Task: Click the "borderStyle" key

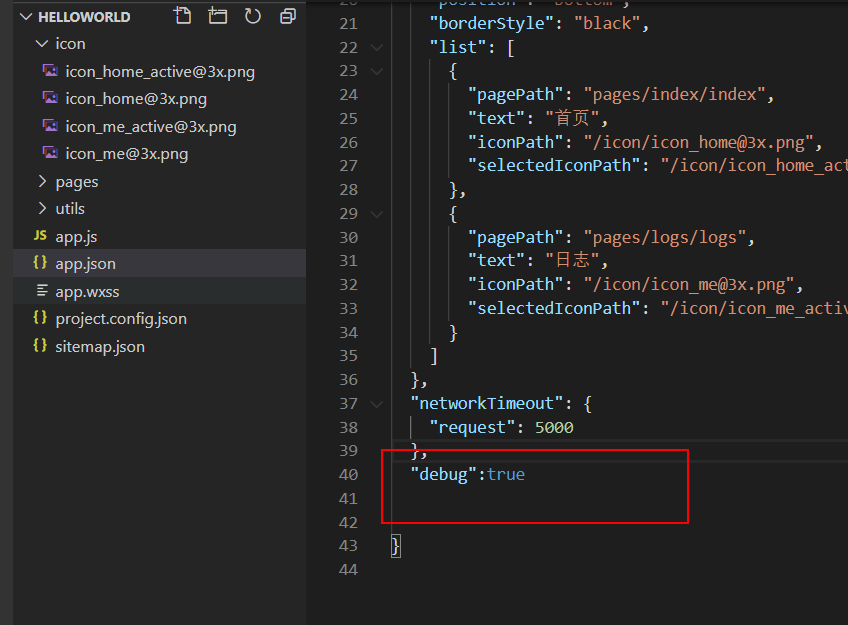Action: [492, 23]
